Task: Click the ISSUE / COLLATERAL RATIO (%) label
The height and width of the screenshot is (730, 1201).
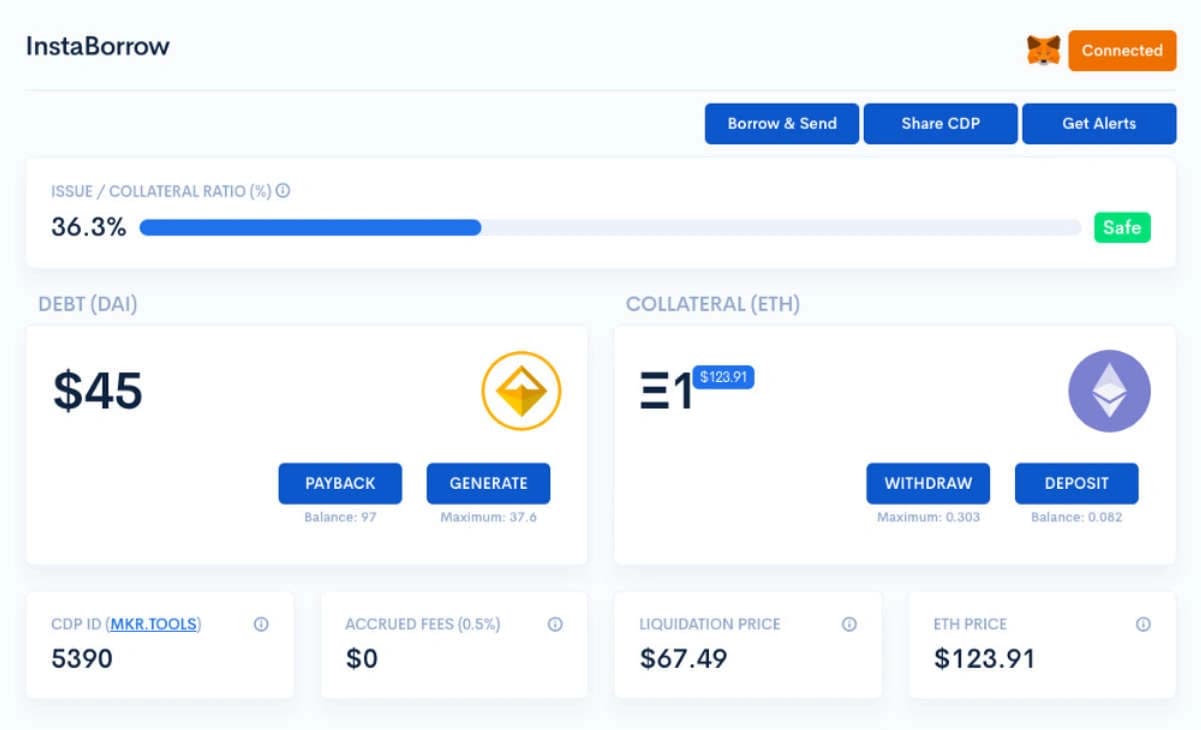Action: 161,190
